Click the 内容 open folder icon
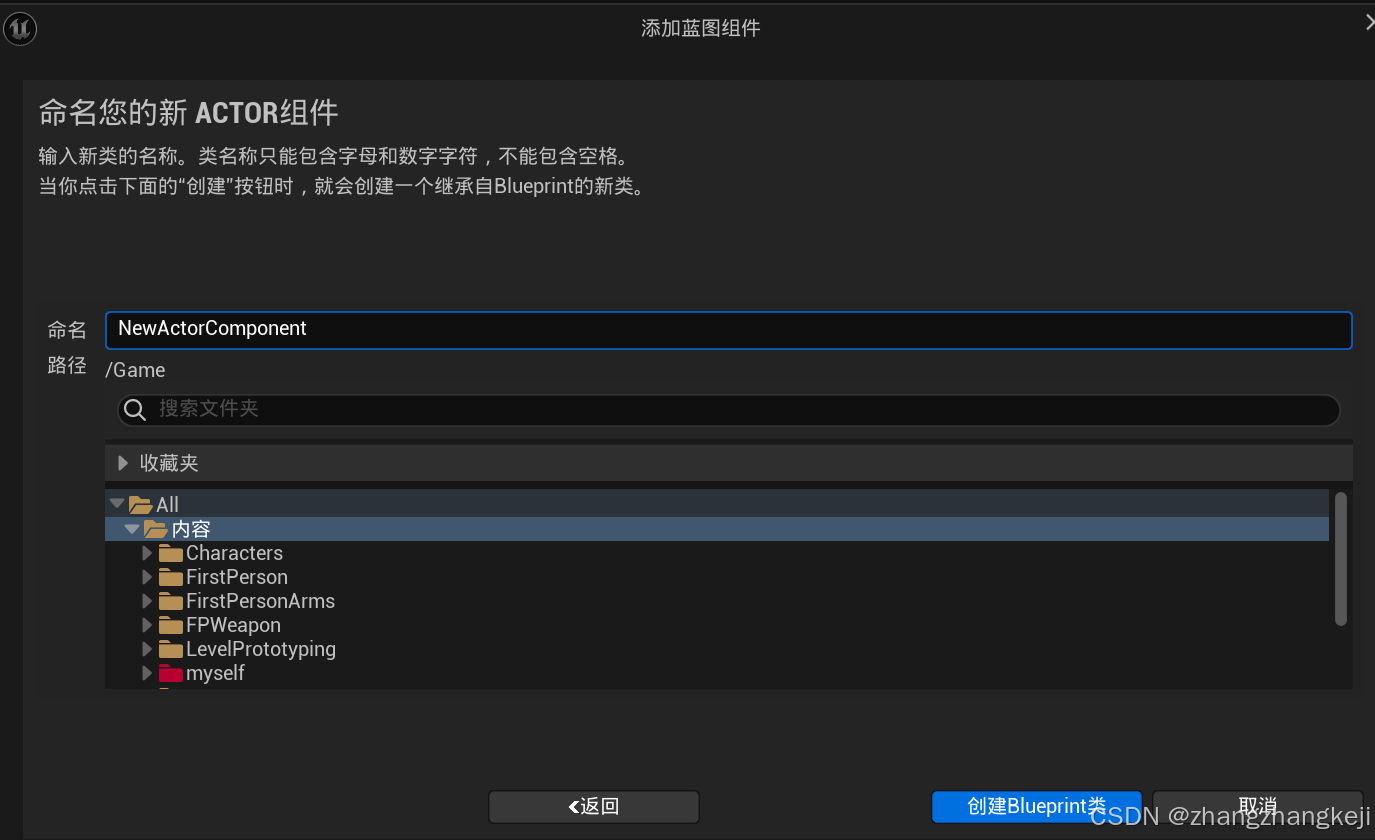1375x840 pixels. tap(155, 529)
